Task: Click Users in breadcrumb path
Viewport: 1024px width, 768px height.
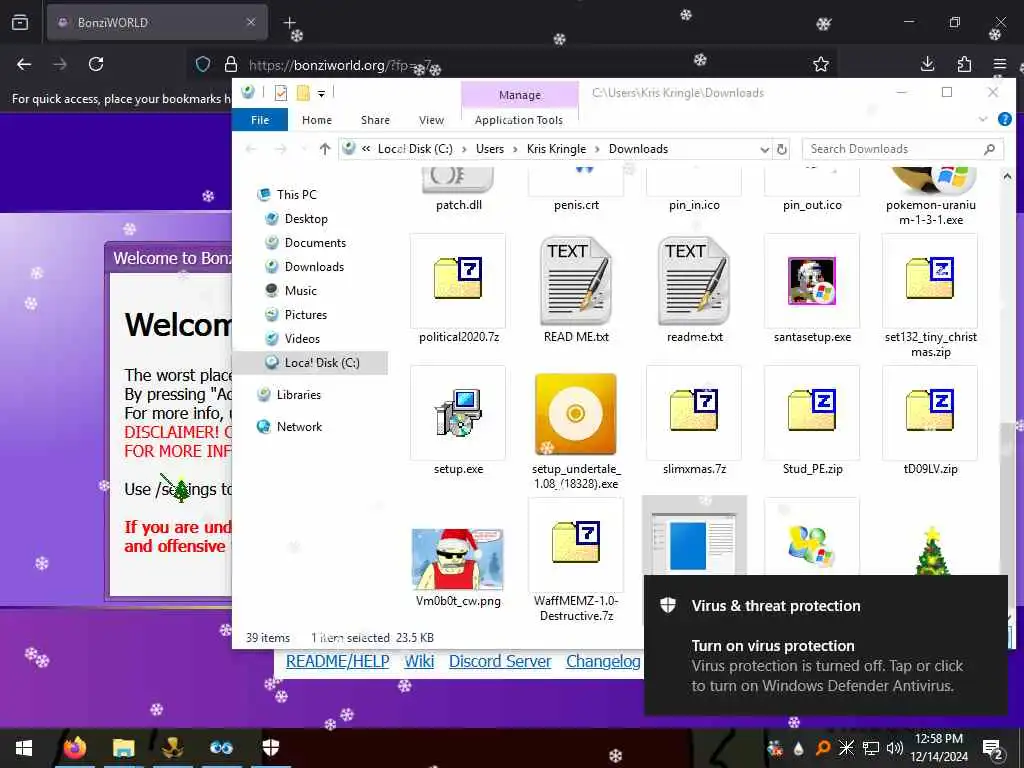Action: [x=490, y=149]
